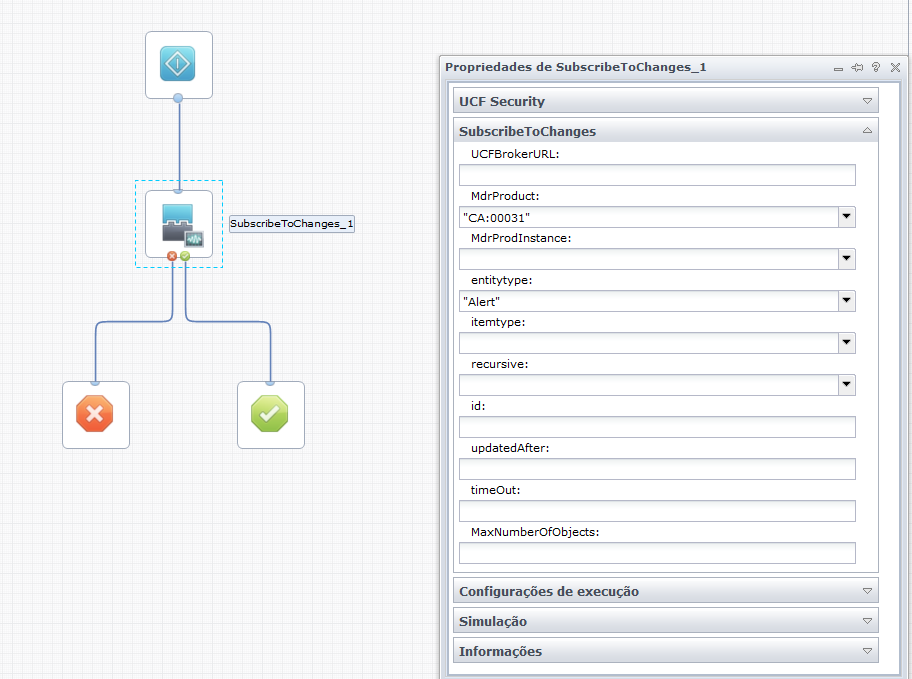Open the itemtype dropdown arrow
This screenshot has width=912, height=679.
847,343
